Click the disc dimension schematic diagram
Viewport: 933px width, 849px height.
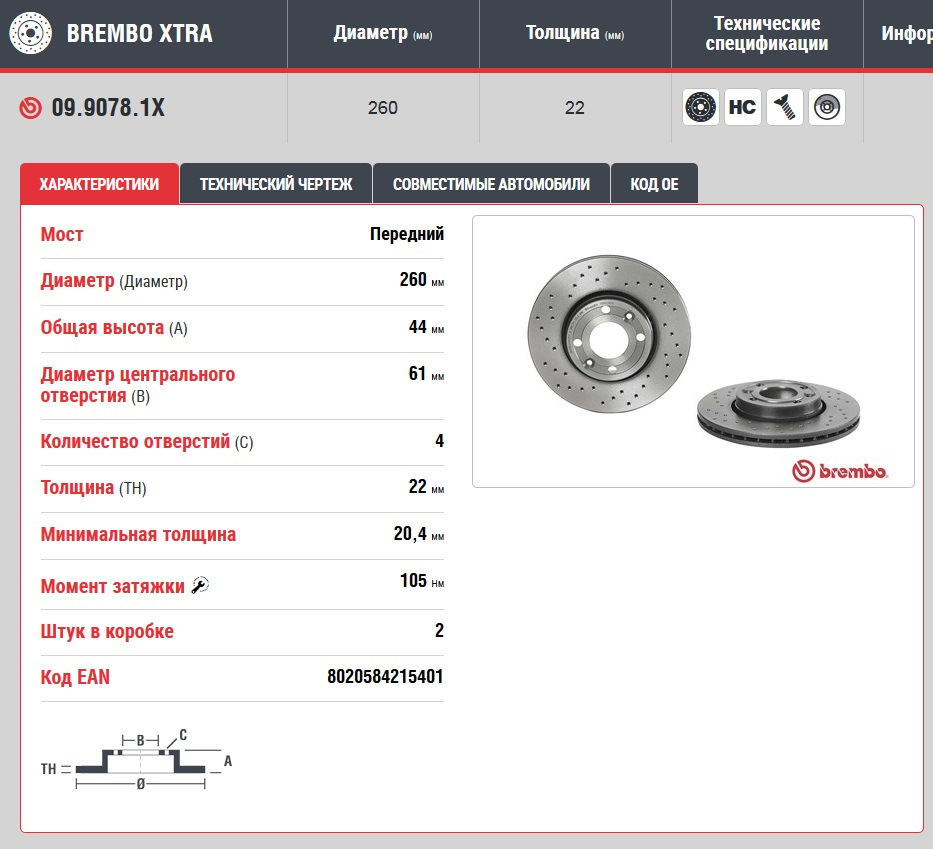coord(137,760)
